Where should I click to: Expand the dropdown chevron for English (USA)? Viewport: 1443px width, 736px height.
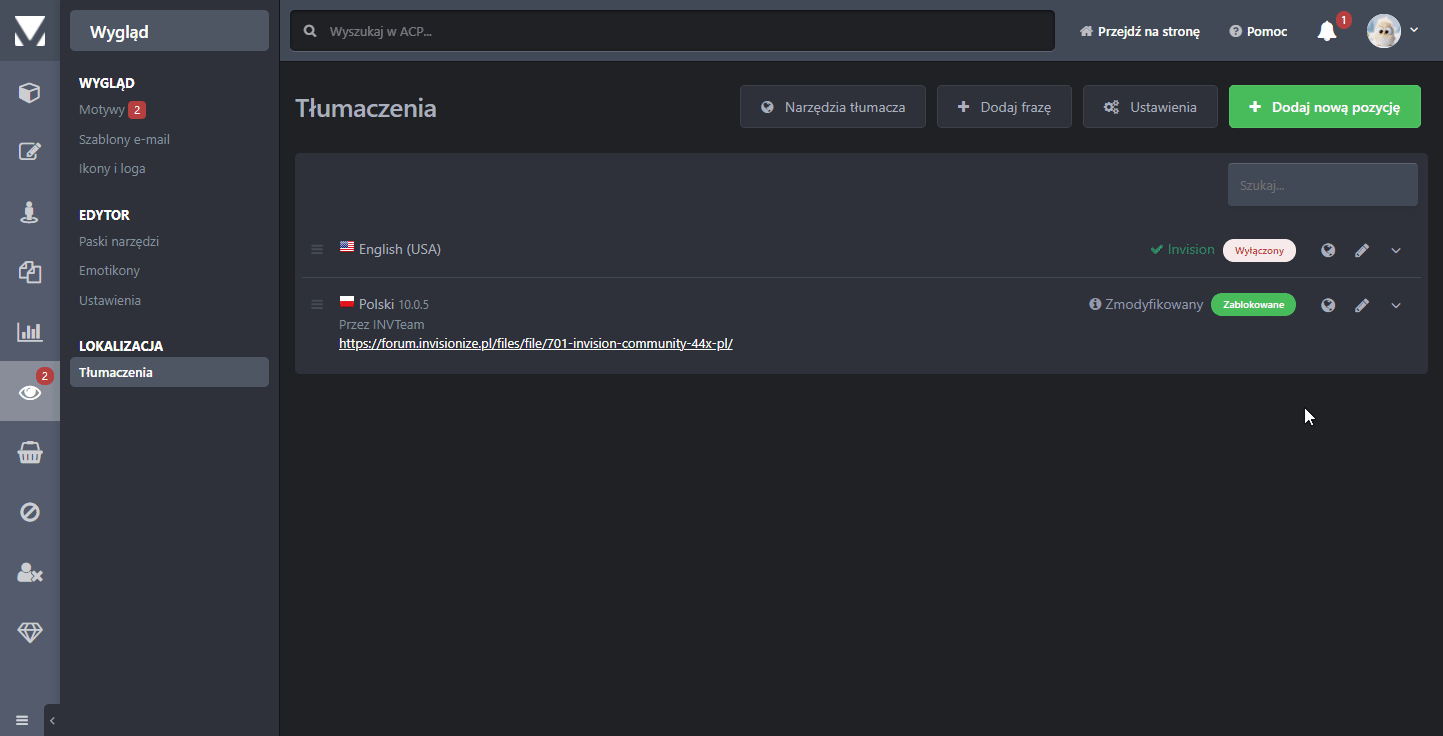(1396, 250)
